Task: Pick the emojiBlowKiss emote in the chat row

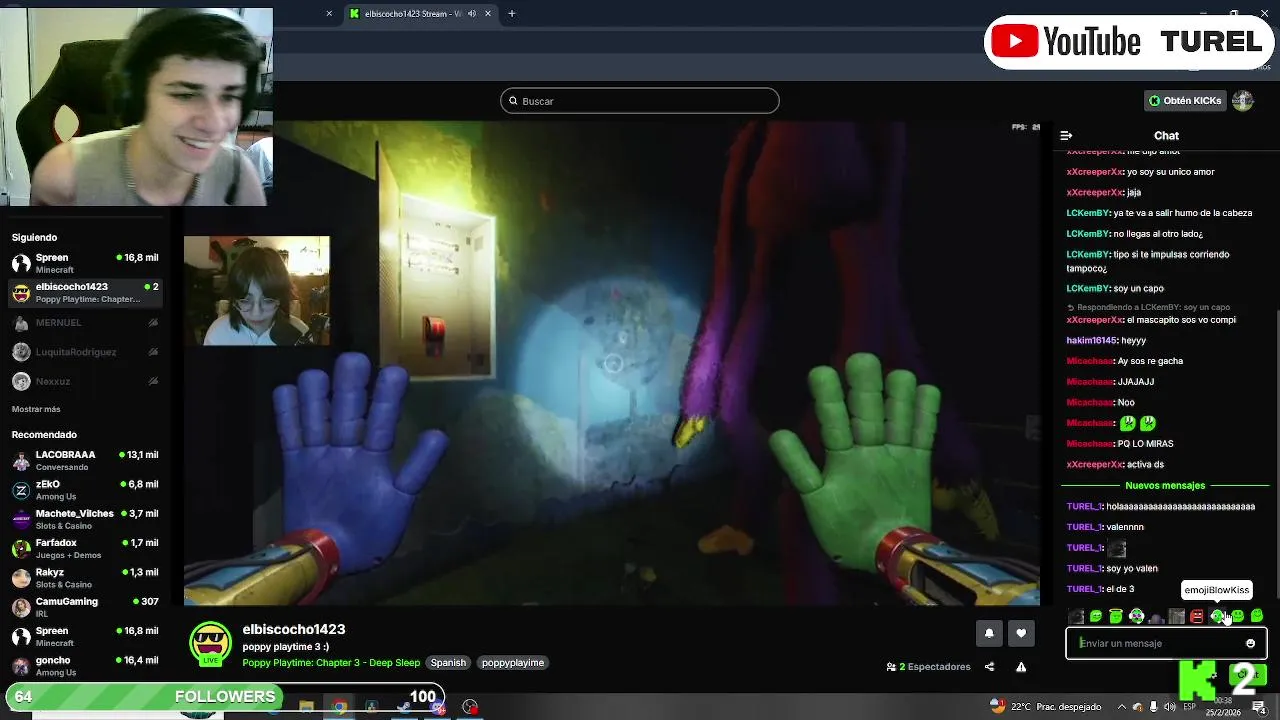Action: point(1217,616)
